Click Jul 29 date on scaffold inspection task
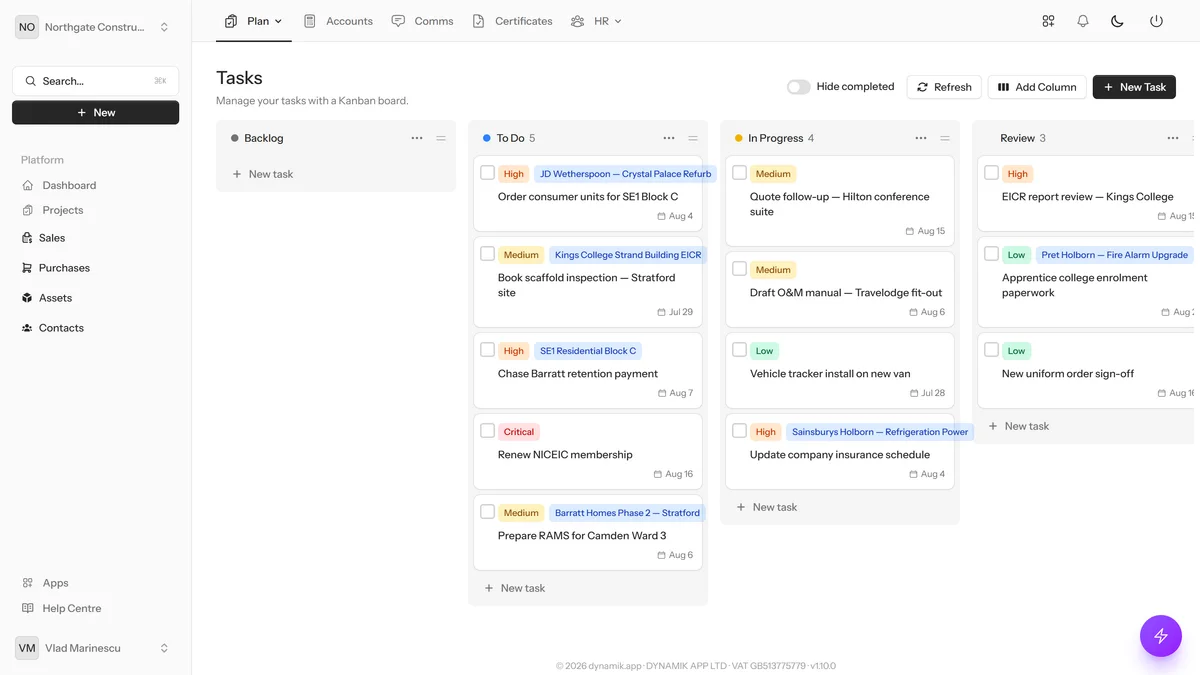 tap(675, 312)
